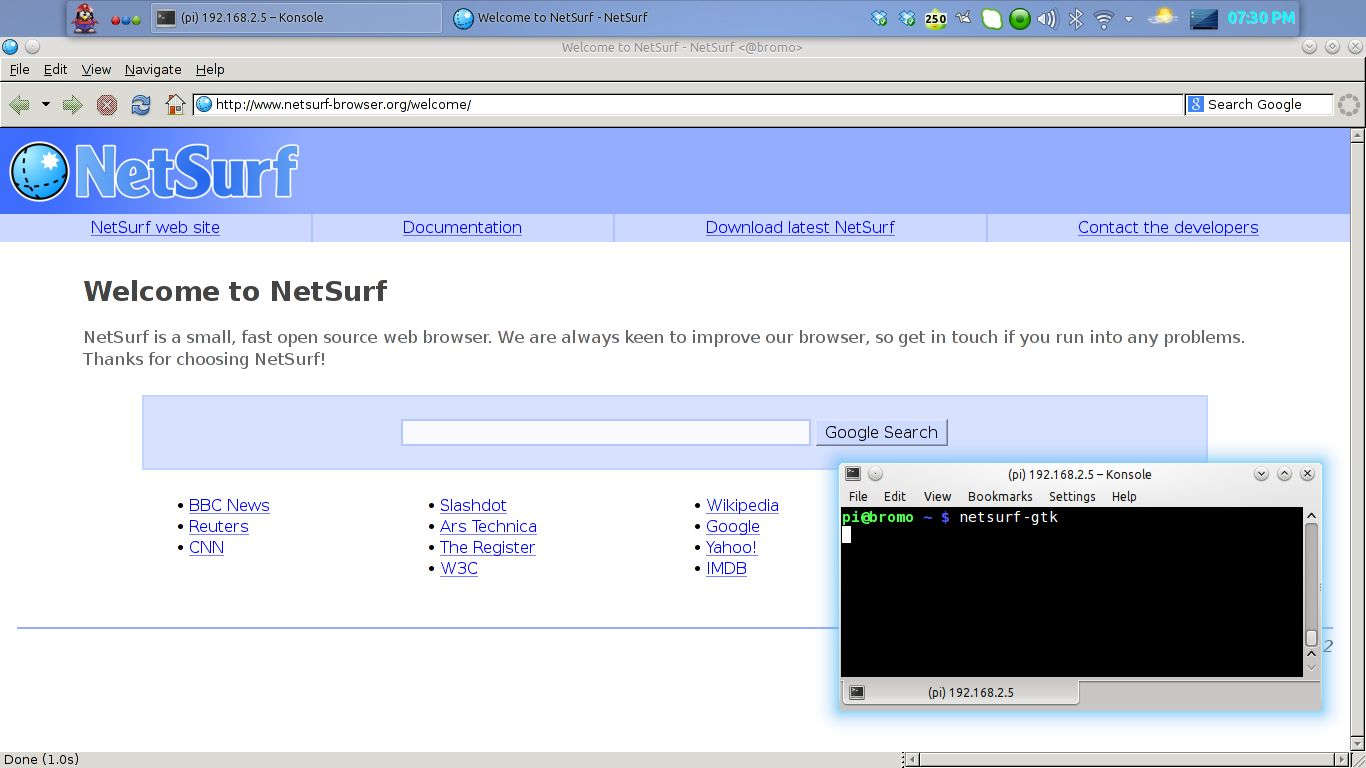The height and width of the screenshot is (768, 1366).
Task: Open Konsole Bookmarks menu
Action: click(1000, 496)
